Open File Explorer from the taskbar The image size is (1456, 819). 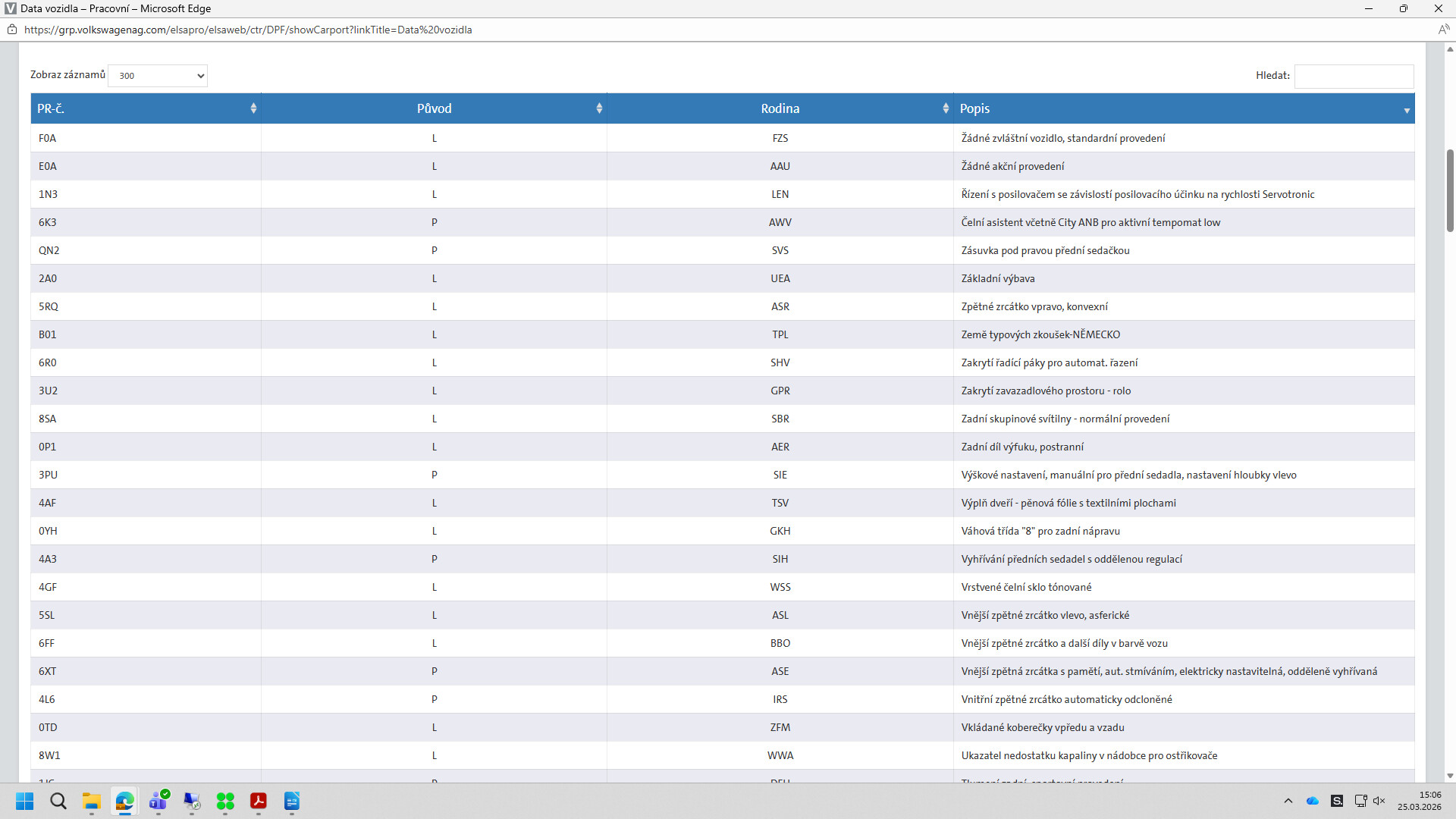coord(92,801)
